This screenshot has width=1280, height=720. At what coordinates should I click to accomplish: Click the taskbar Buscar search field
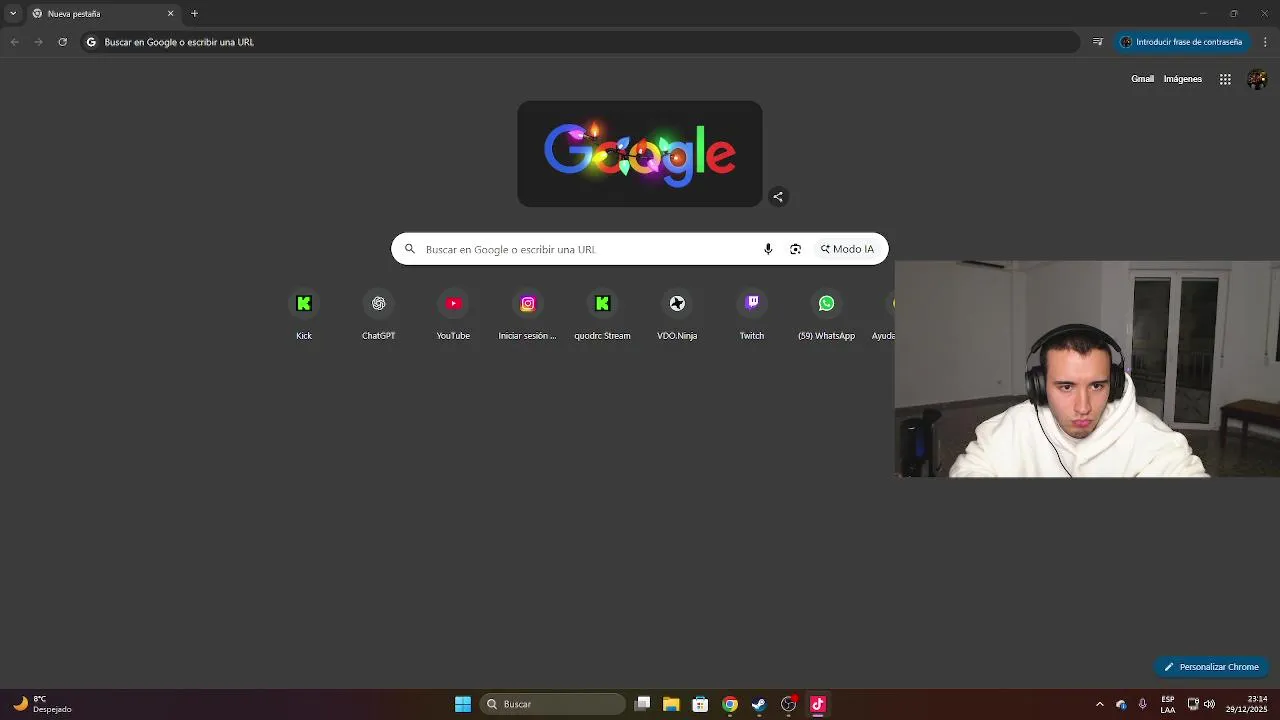click(x=553, y=704)
